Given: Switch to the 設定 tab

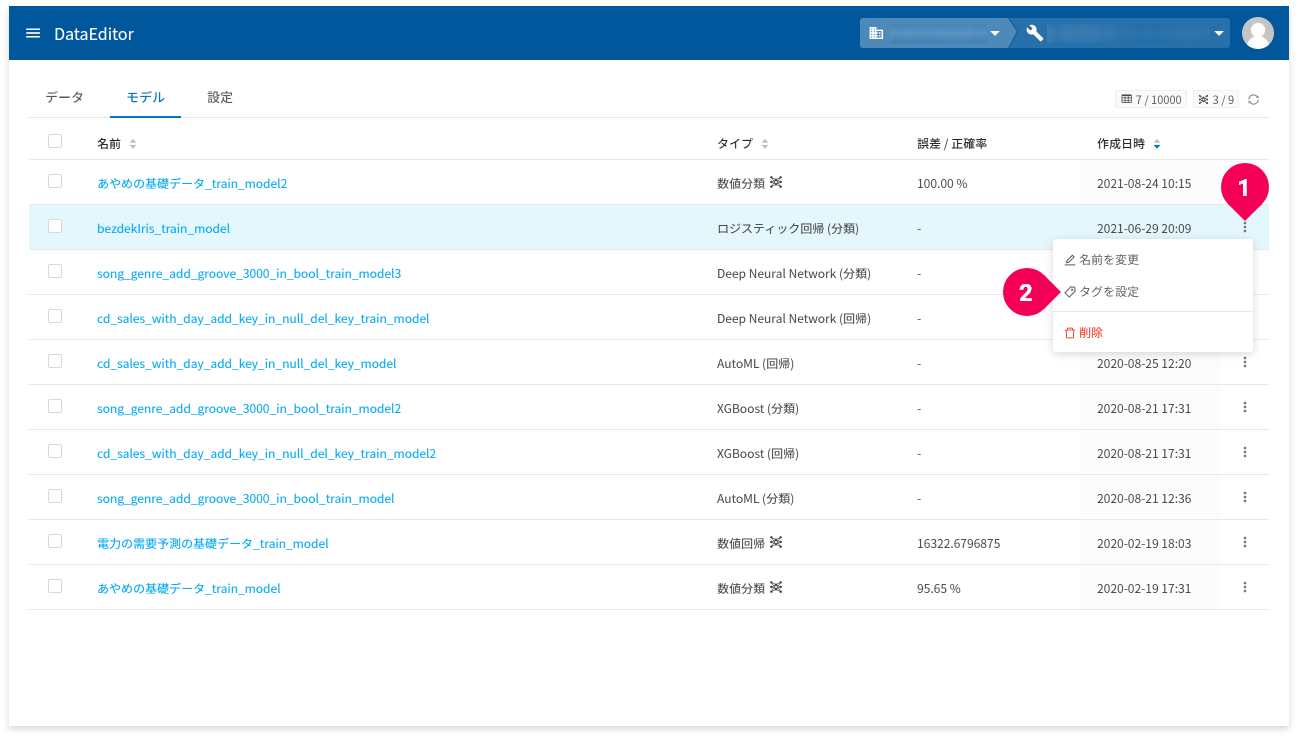Looking at the screenshot, I should 220,98.
